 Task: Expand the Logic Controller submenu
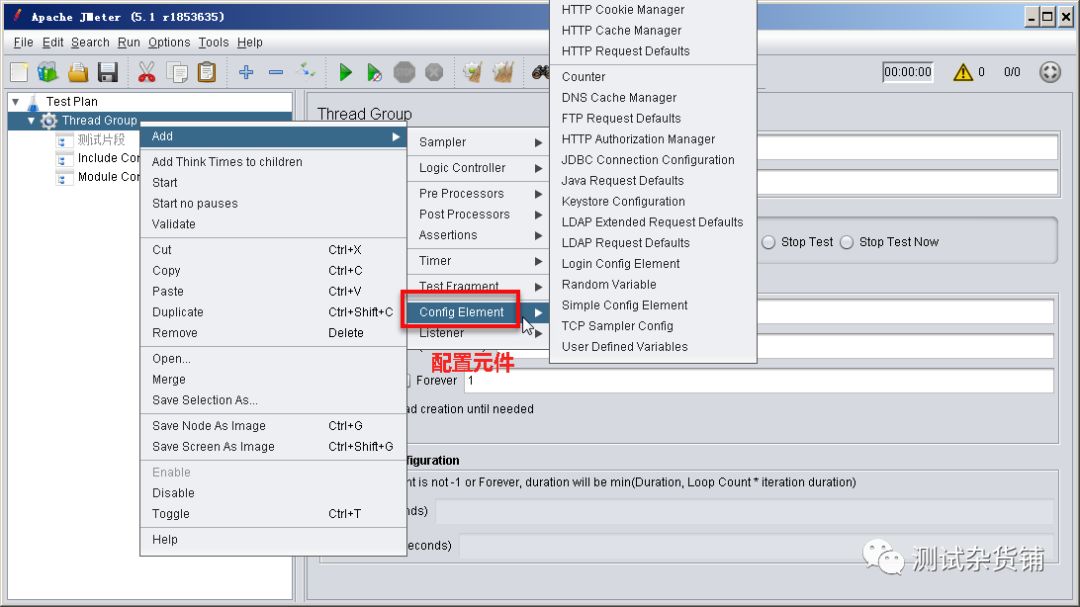click(x=479, y=167)
